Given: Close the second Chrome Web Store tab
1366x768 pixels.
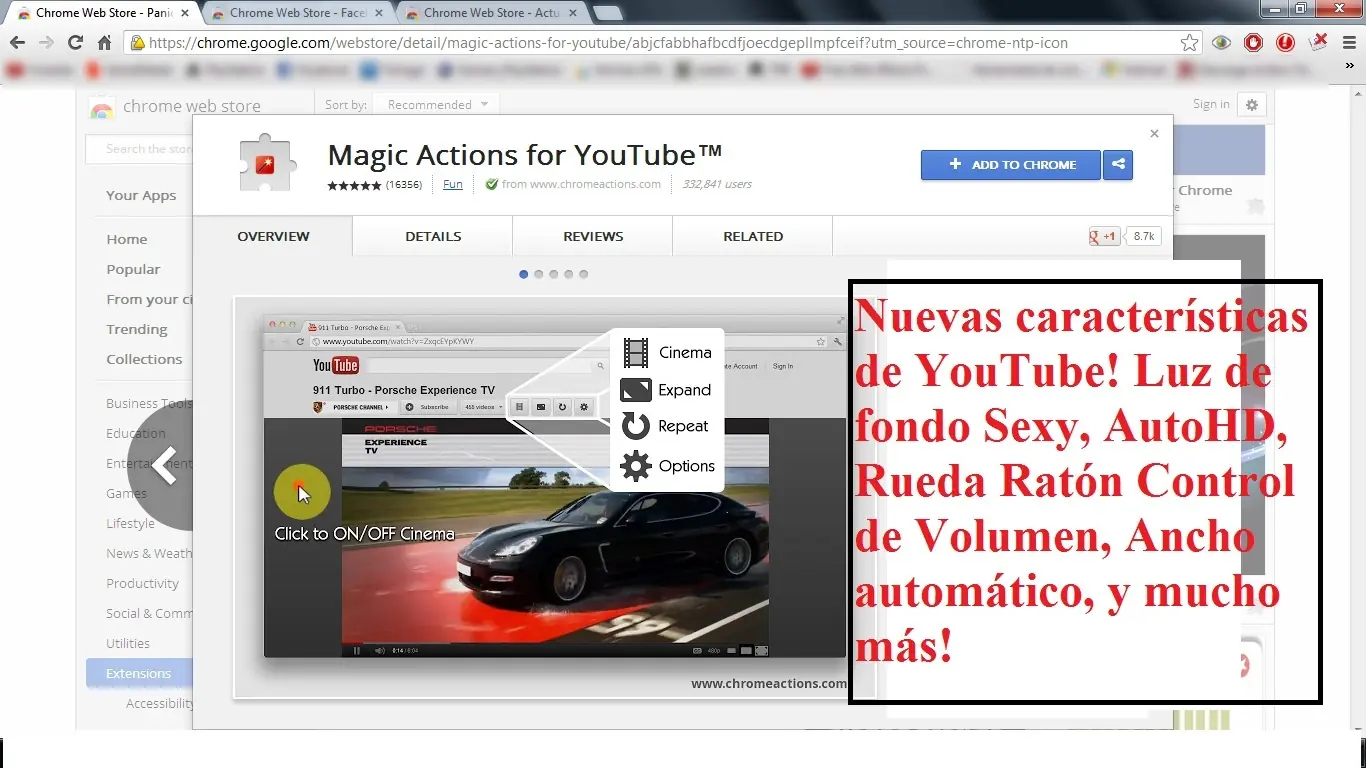Looking at the screenshot, I should click(381, 13).
